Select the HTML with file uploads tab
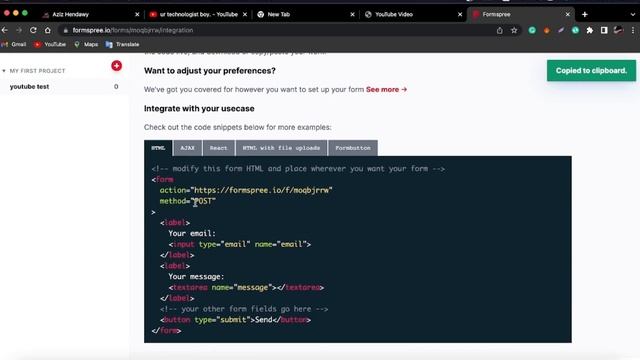This screenshot has width=640, height=360. [281, 148]
